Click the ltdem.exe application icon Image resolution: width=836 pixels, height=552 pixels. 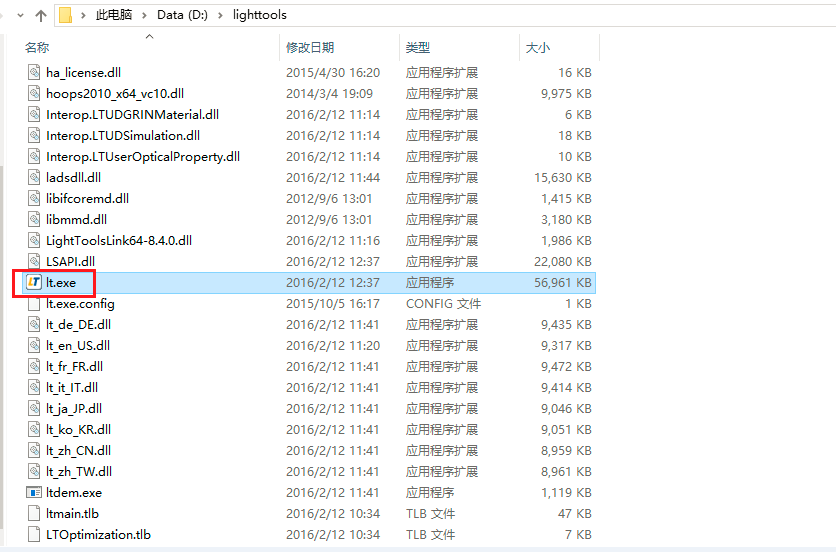34,492
